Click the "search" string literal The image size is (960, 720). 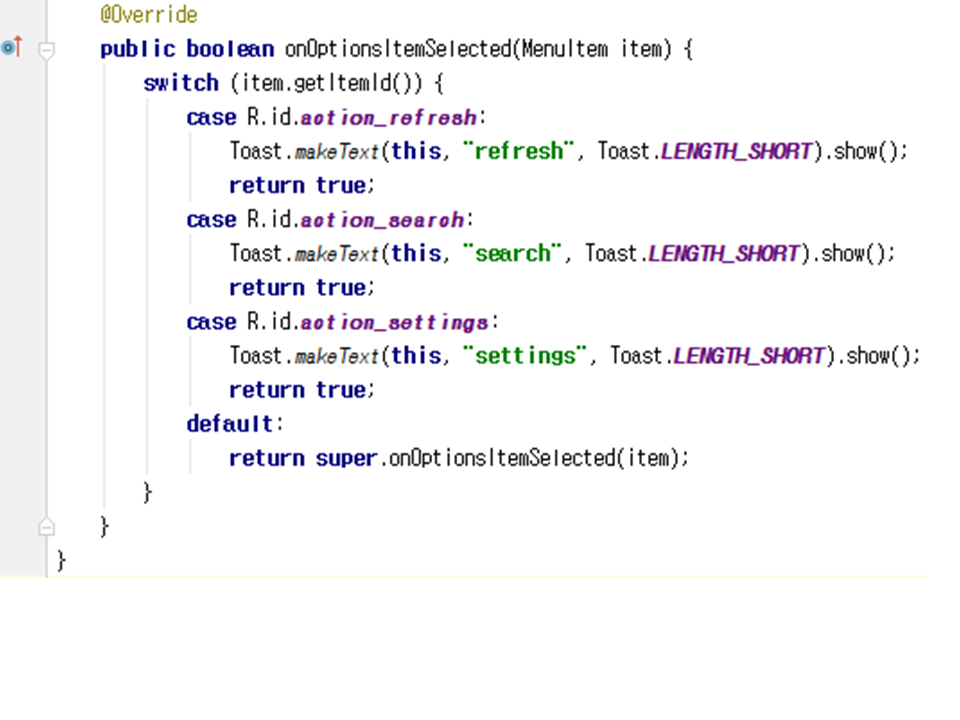(514, 254)
